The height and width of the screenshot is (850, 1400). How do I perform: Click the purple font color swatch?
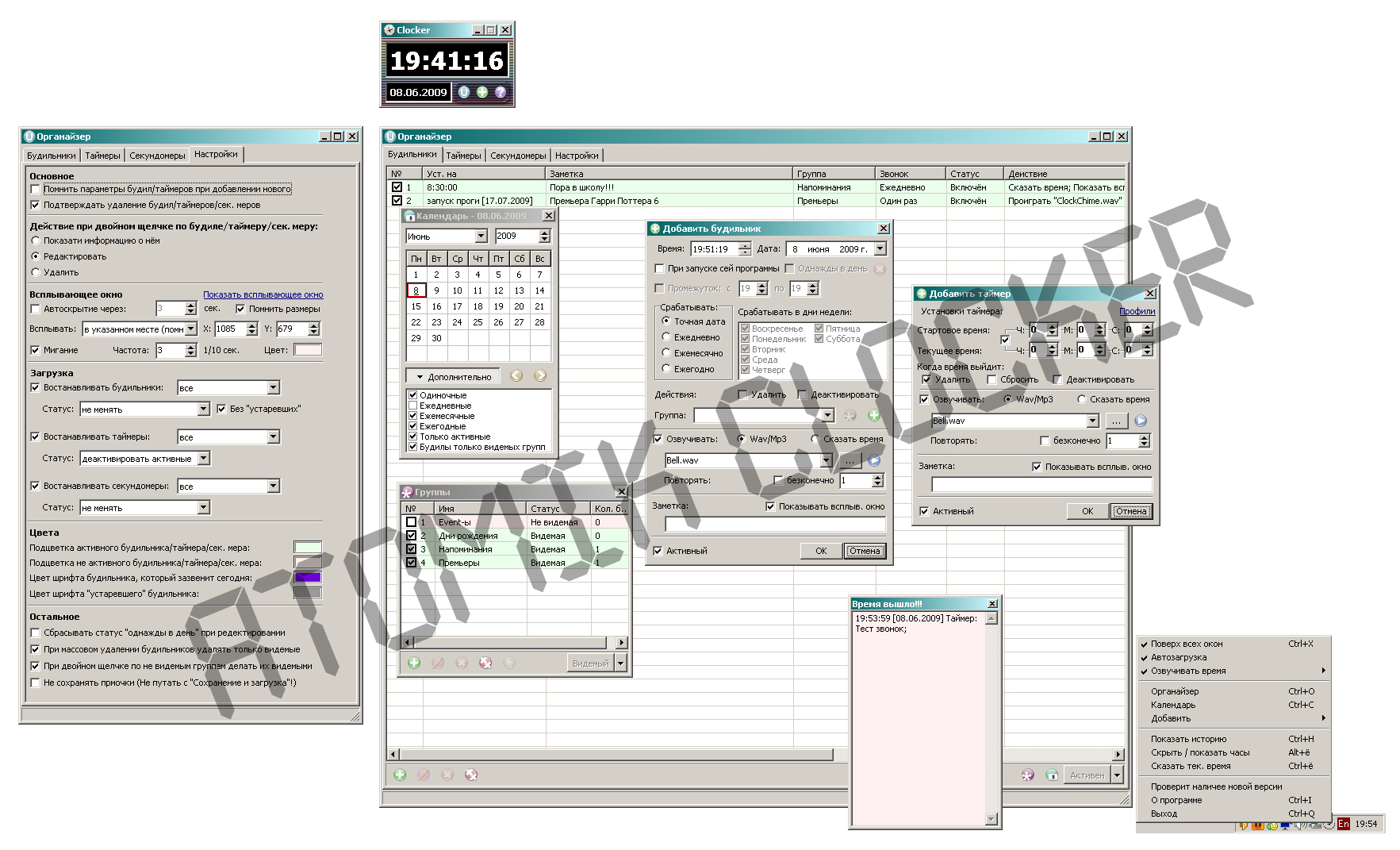pos(308,578)
